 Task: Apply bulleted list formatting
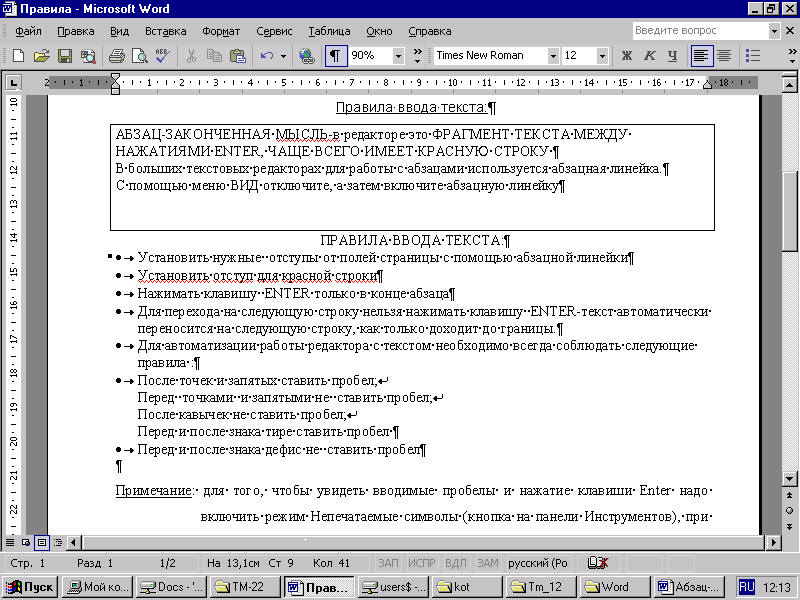click(753, 56)
